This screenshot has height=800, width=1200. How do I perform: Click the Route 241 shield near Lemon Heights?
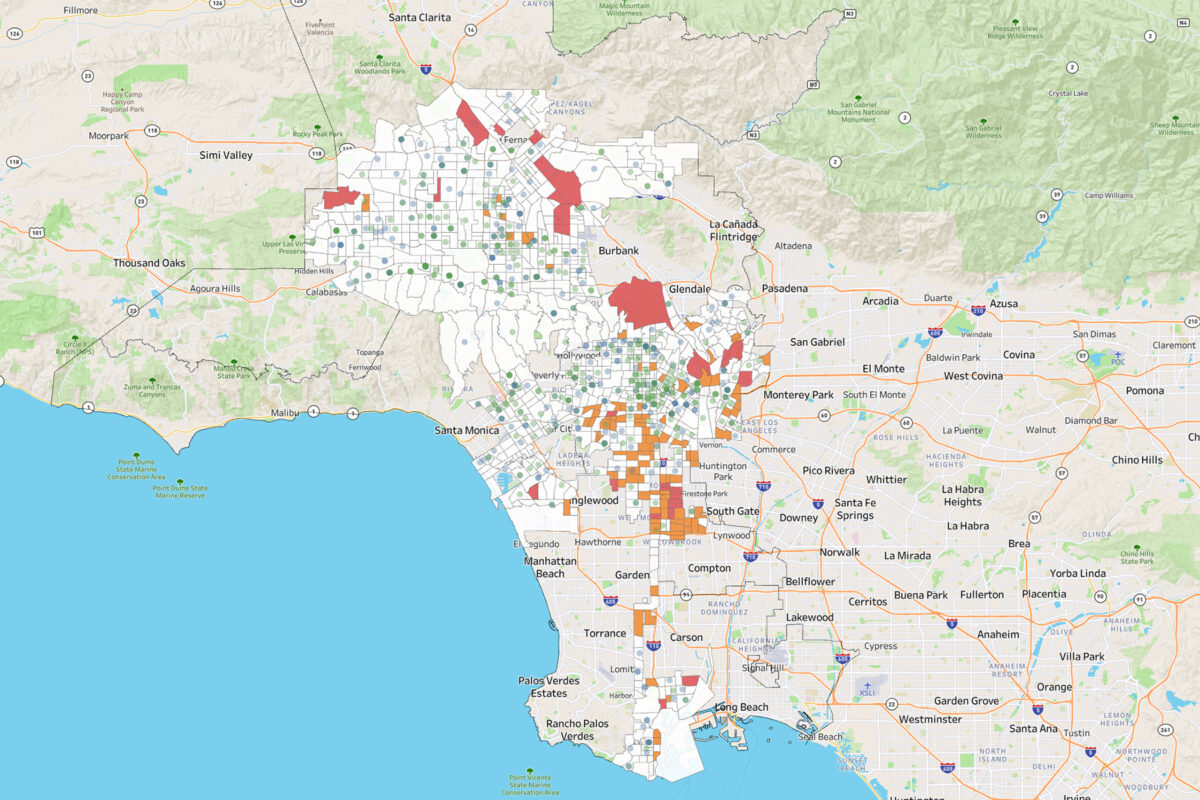click(1165, 730)
